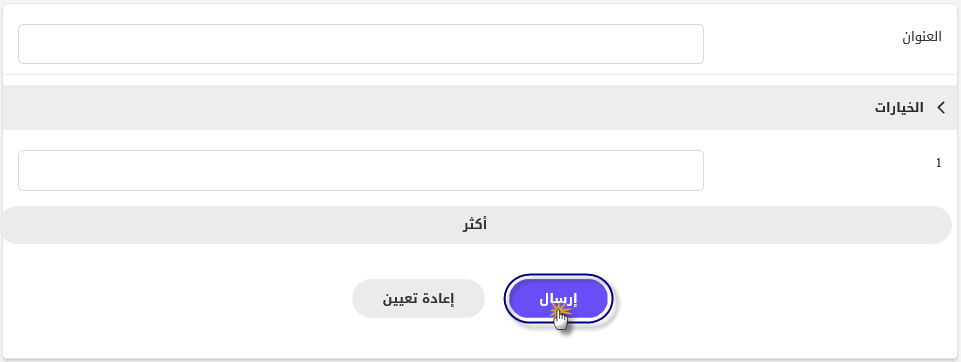Click the purple إرسال send button
Viewport: 961px width, 362px height.
click(x=558, y=299)
